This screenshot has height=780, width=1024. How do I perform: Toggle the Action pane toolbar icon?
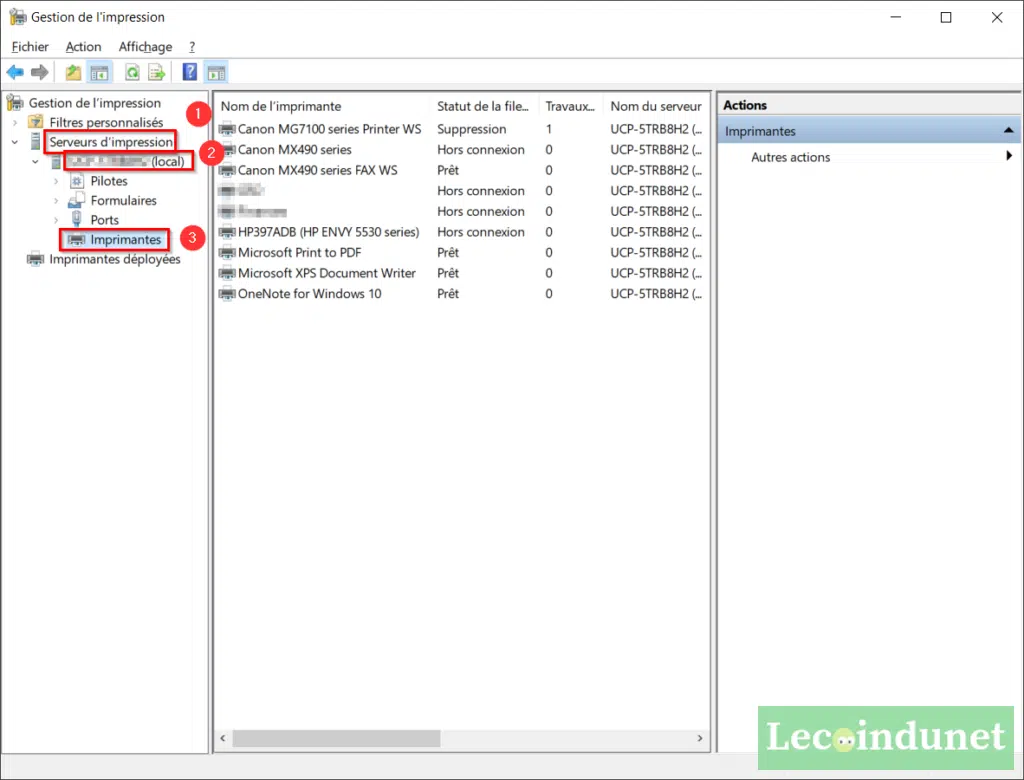[x=216, y=73]
